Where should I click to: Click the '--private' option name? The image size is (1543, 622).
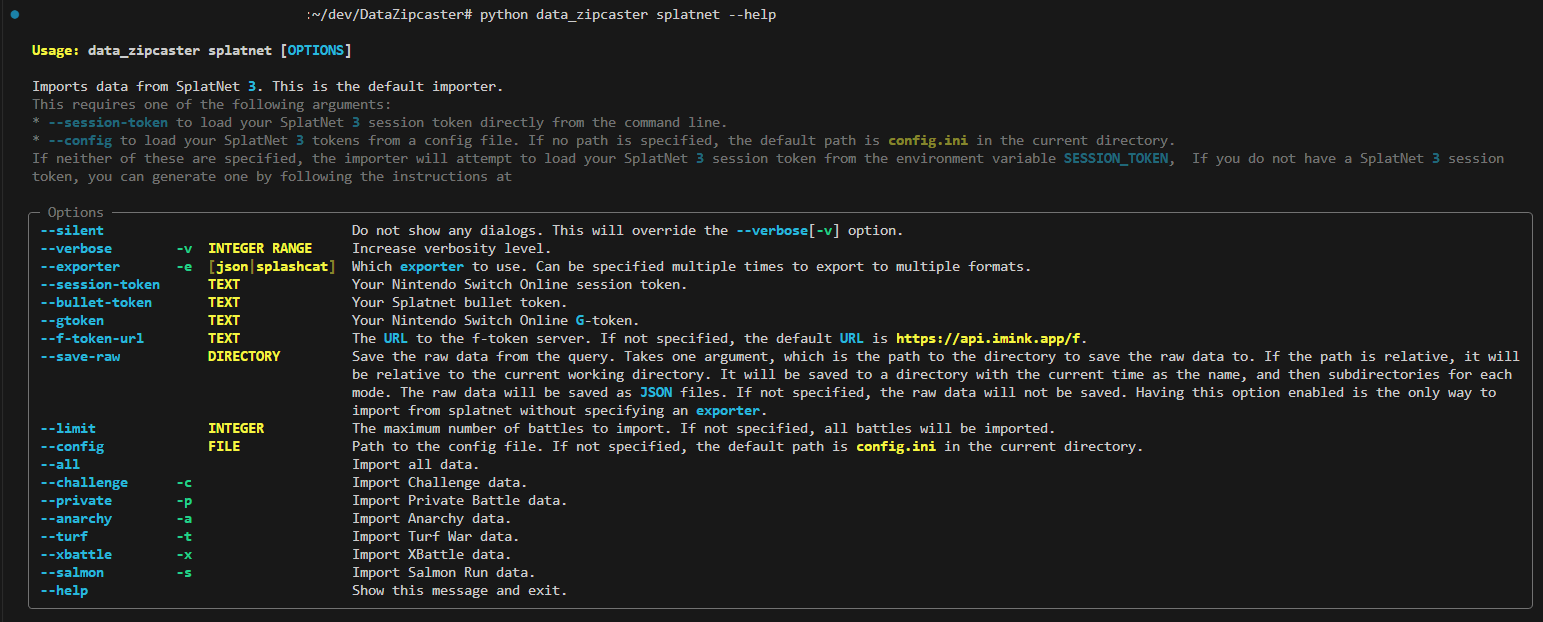point(76,501)
